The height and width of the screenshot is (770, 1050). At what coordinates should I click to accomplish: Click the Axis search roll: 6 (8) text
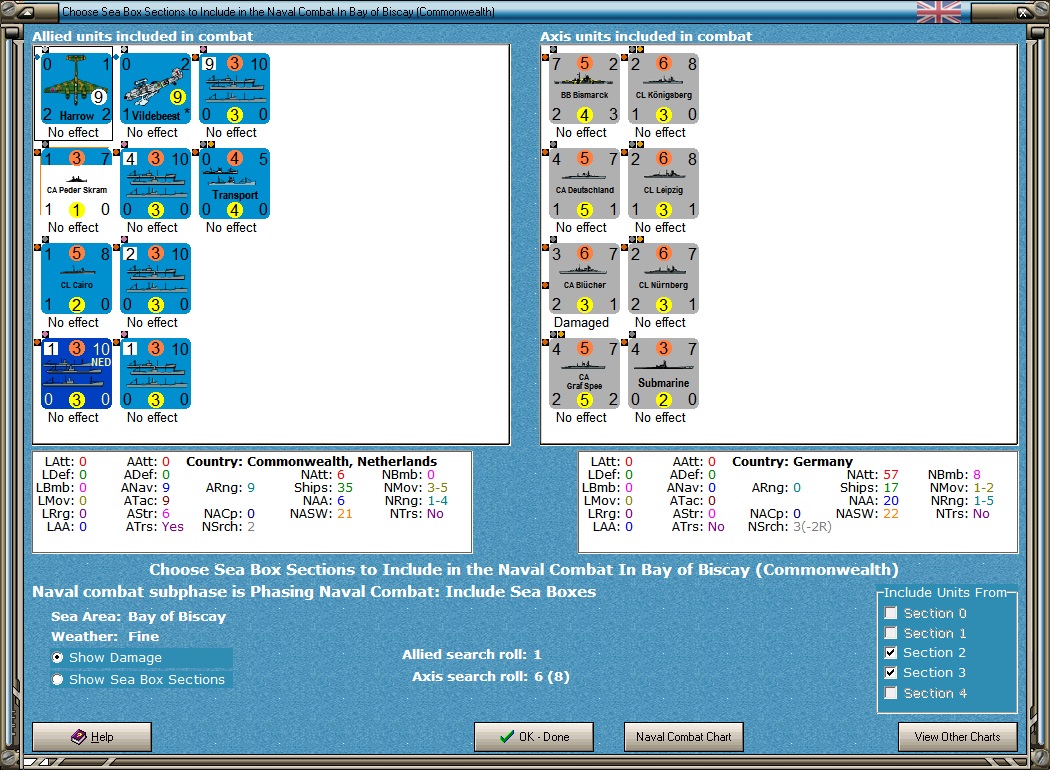[x=491, y=676]
